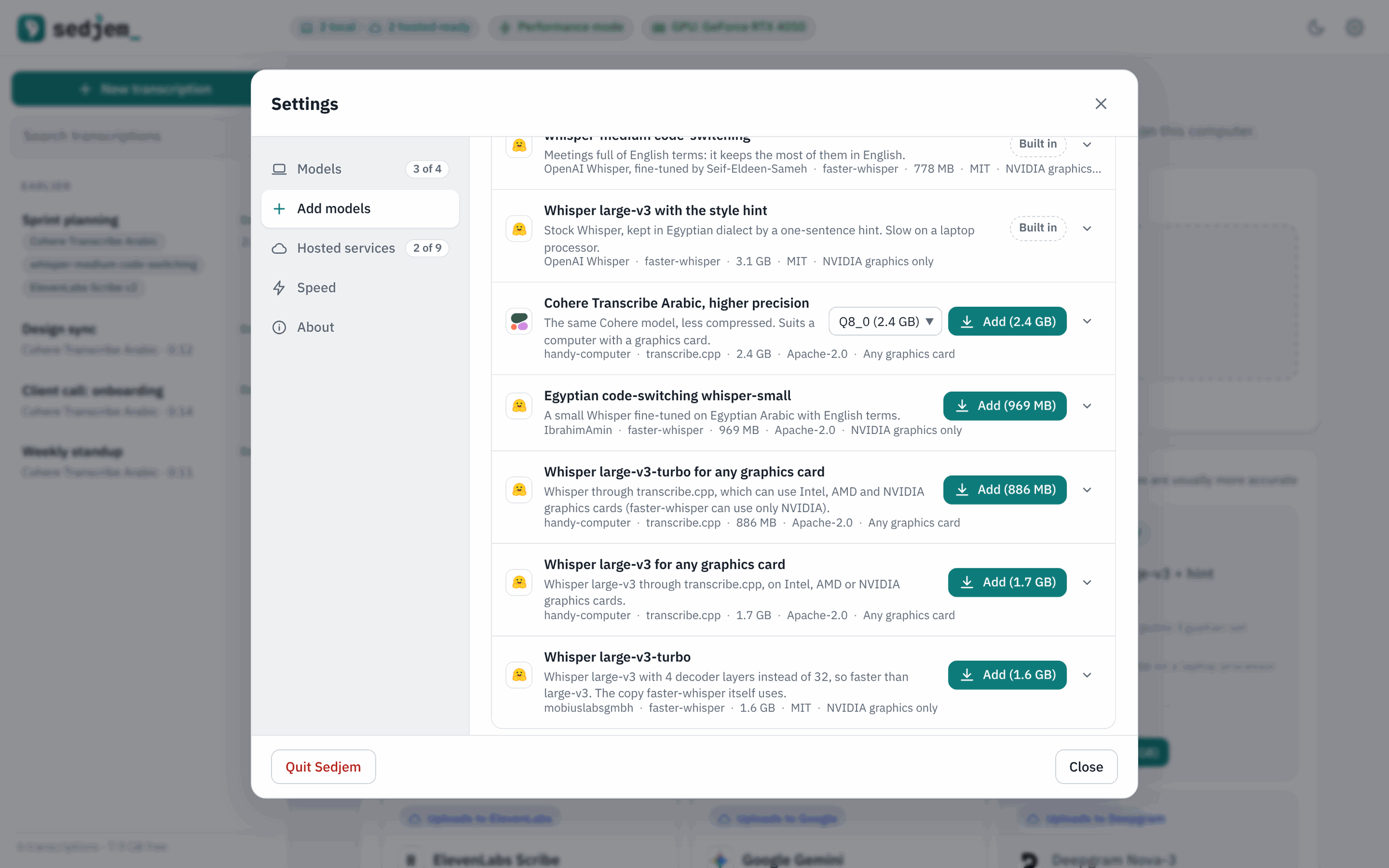Viewport: 1389px width, 868px height.
Task: Open the Models section in Settings
Action: pyautogui.click(x=360, y=169)
